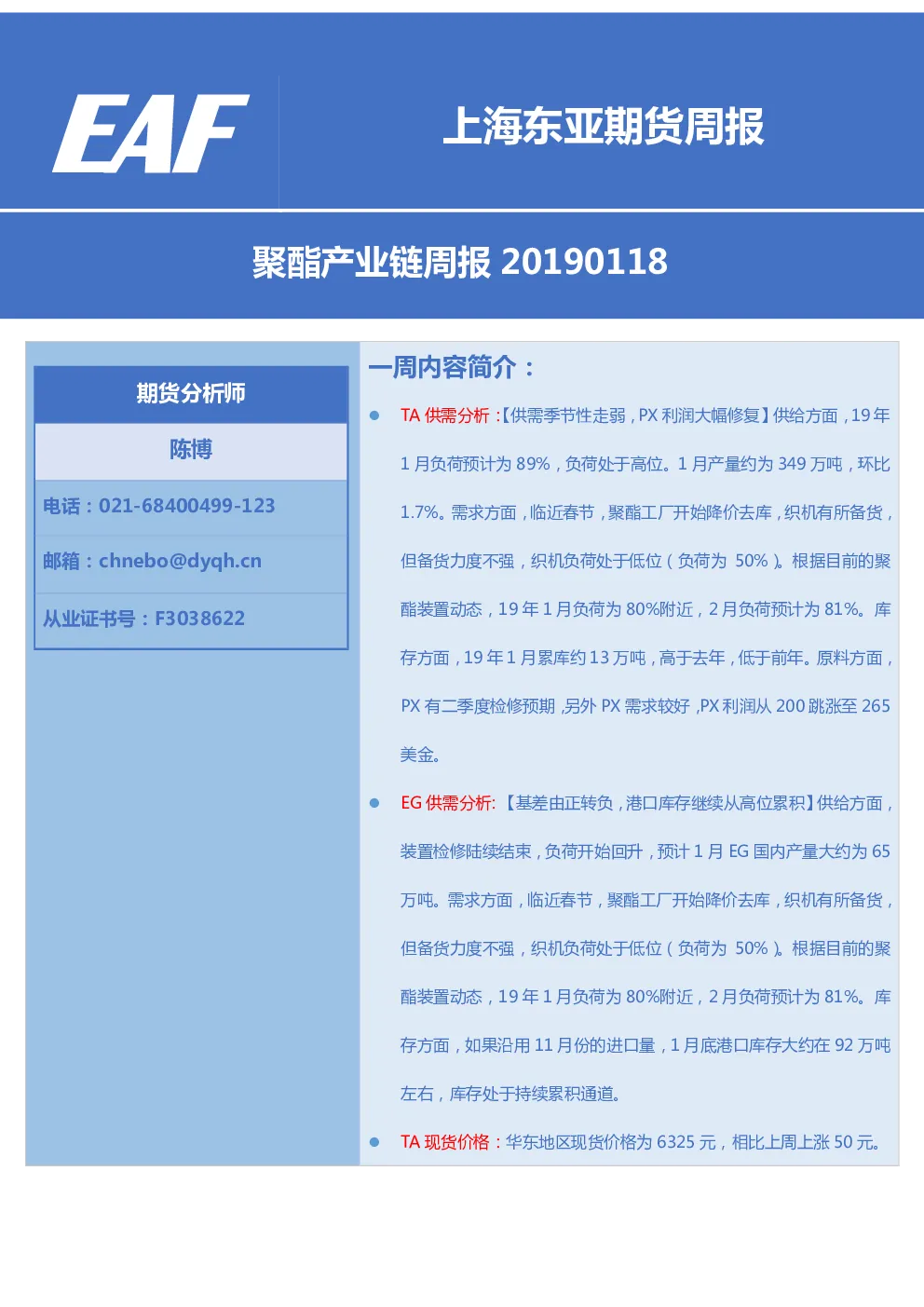Click text 【基差由正转负，港口库存继续从高位累积】
Viewport: 924px width, 1307px height.
coord(659,803)
